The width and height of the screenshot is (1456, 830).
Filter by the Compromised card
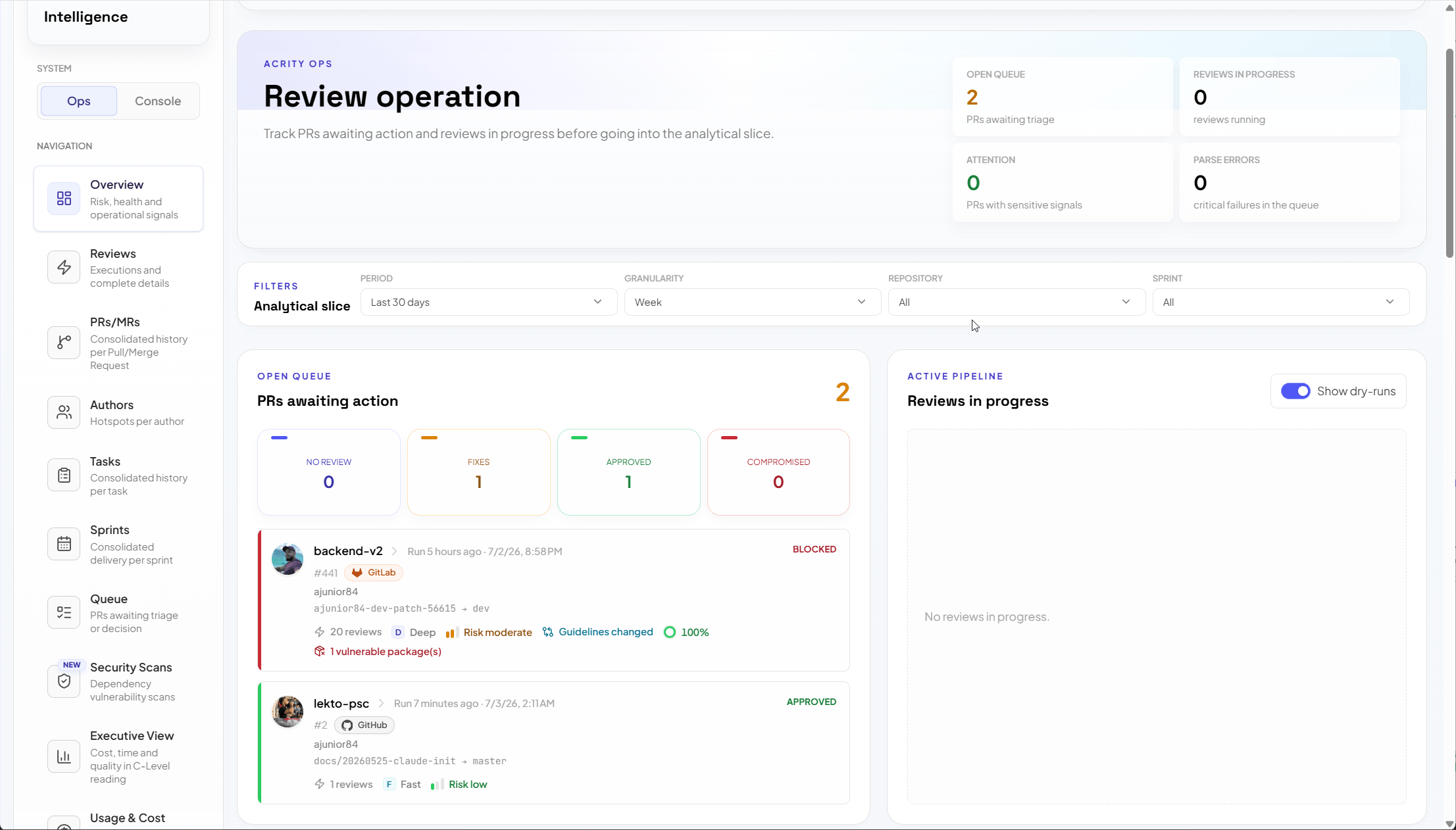(x=778, y=472)
